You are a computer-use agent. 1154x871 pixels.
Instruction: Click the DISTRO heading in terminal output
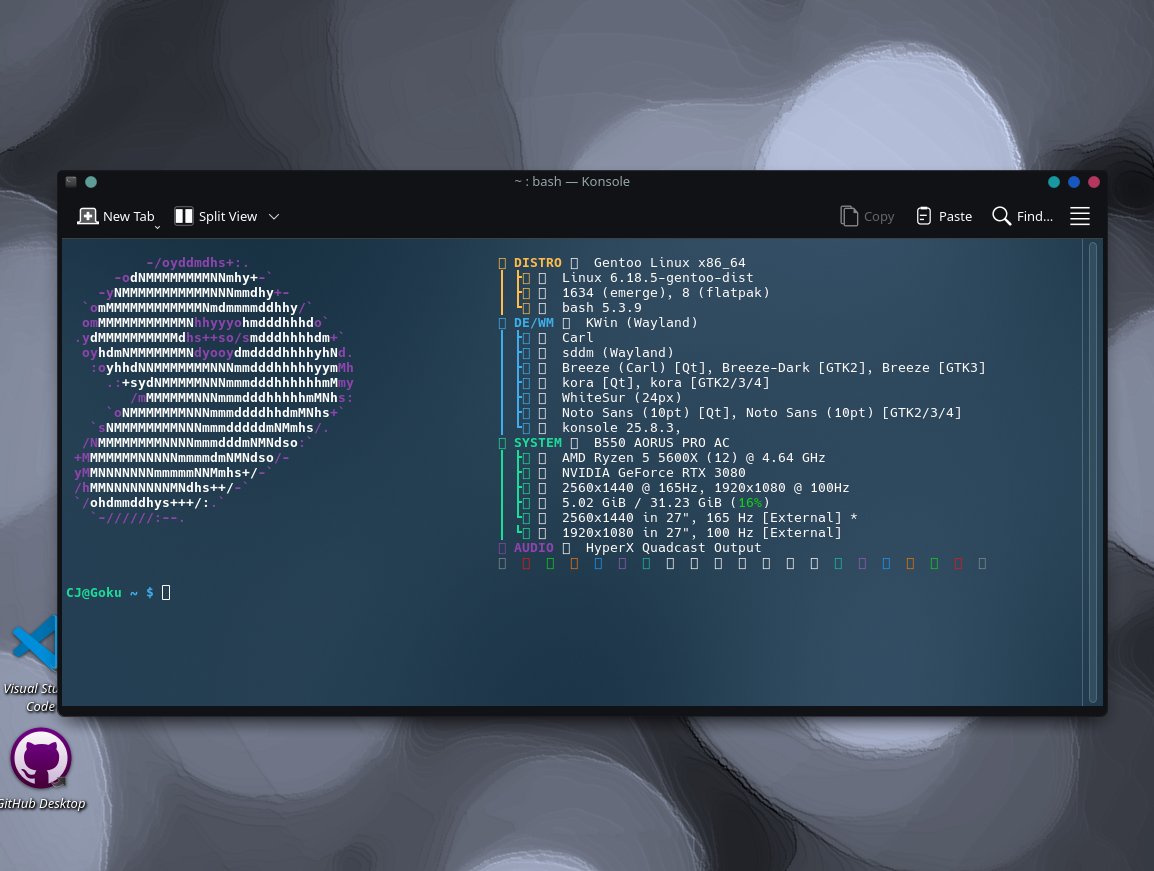tap(537, 263)
